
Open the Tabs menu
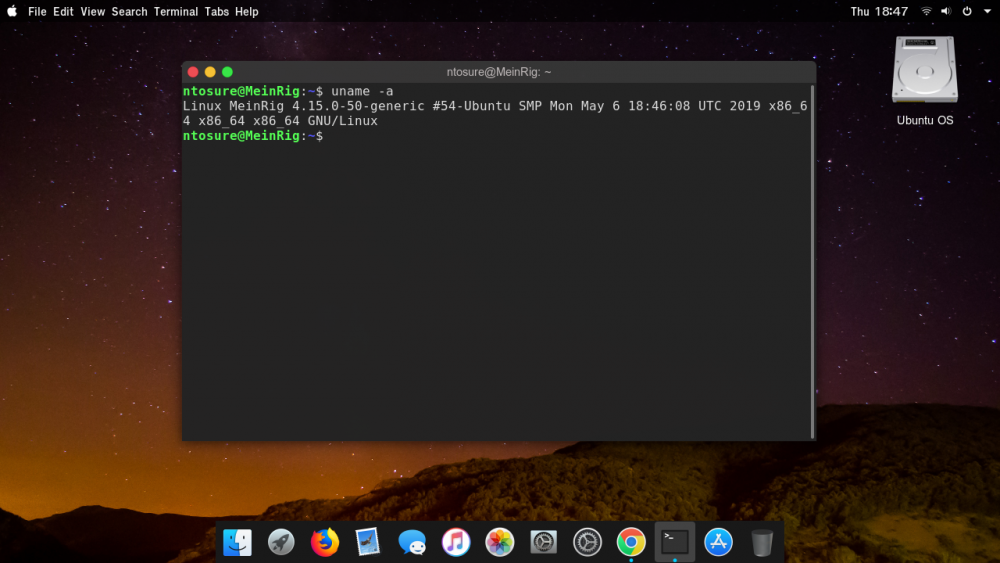tap(217, 11)
